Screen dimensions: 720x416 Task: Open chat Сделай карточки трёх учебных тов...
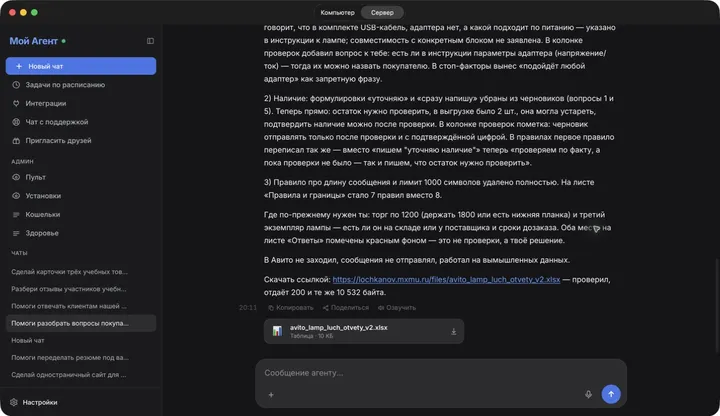coord(81,272)
